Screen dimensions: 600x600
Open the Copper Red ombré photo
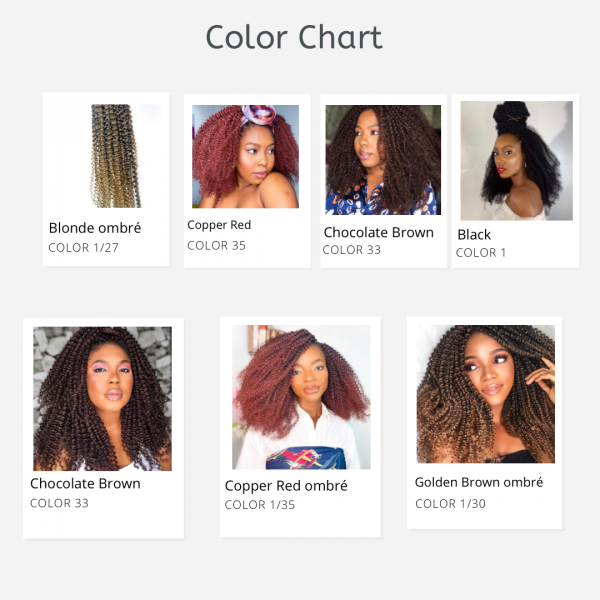[301, 397]
